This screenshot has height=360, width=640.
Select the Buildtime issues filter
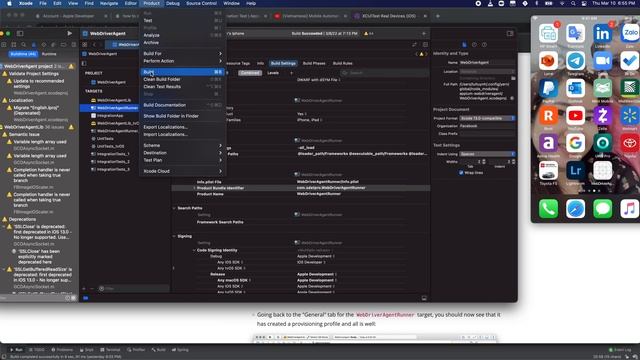(x=23, y=54)
